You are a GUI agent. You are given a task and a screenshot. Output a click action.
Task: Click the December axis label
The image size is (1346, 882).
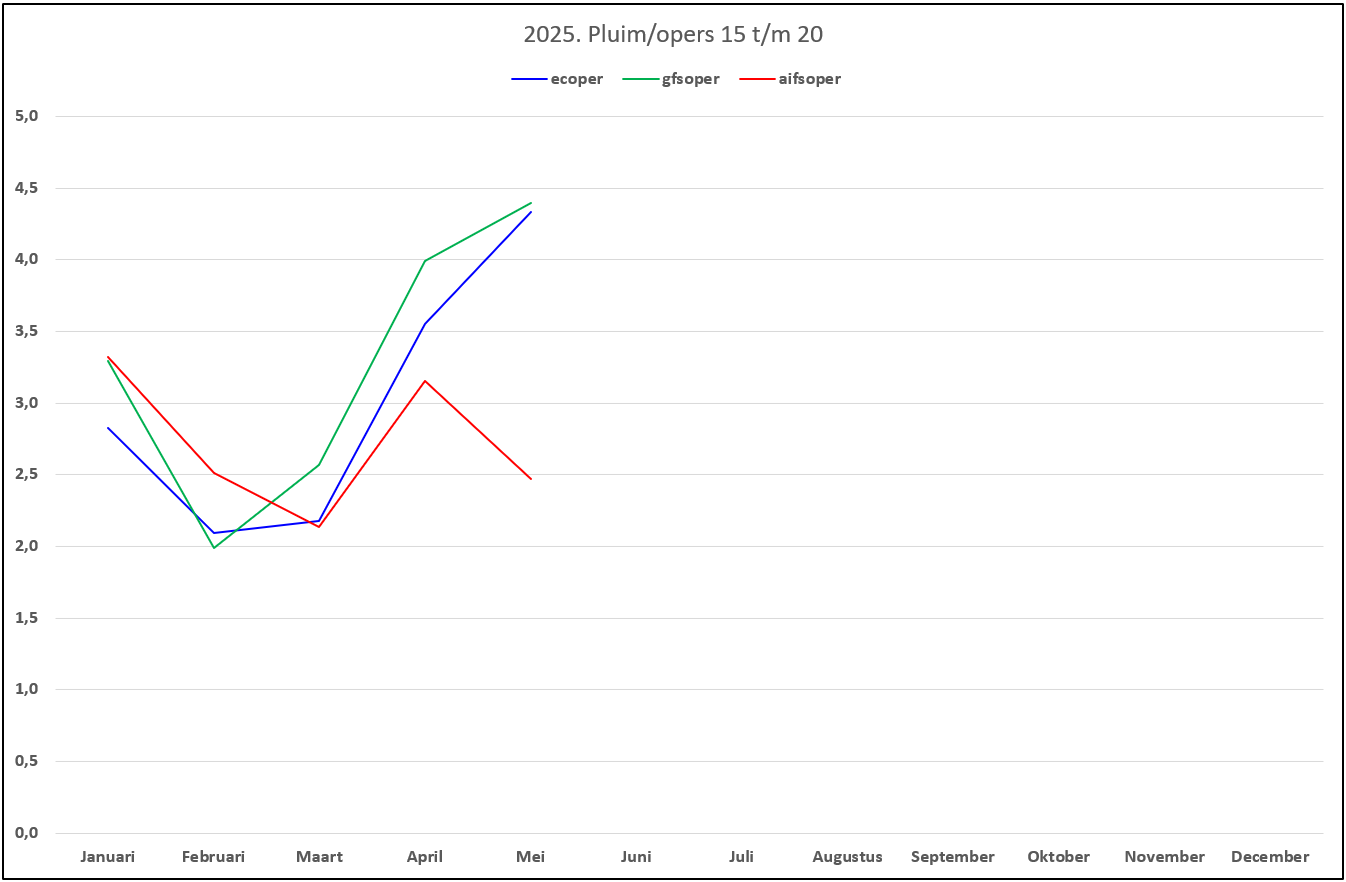1270,857
